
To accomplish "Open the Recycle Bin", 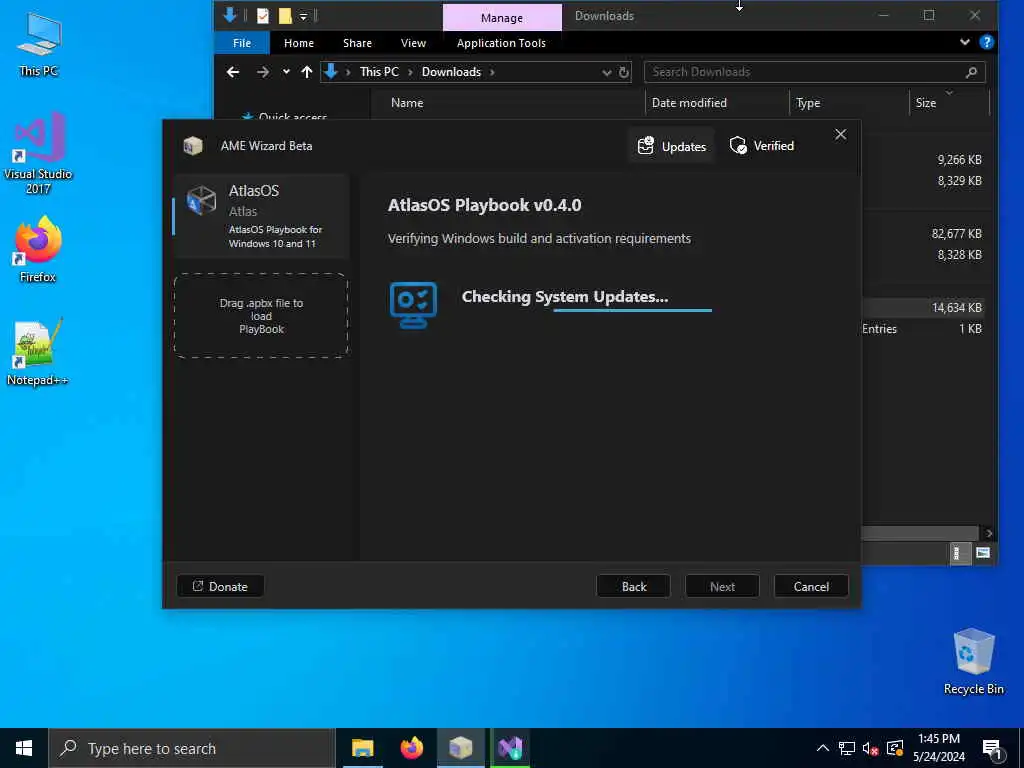I will pyautogui.click(x=973, y=662).
